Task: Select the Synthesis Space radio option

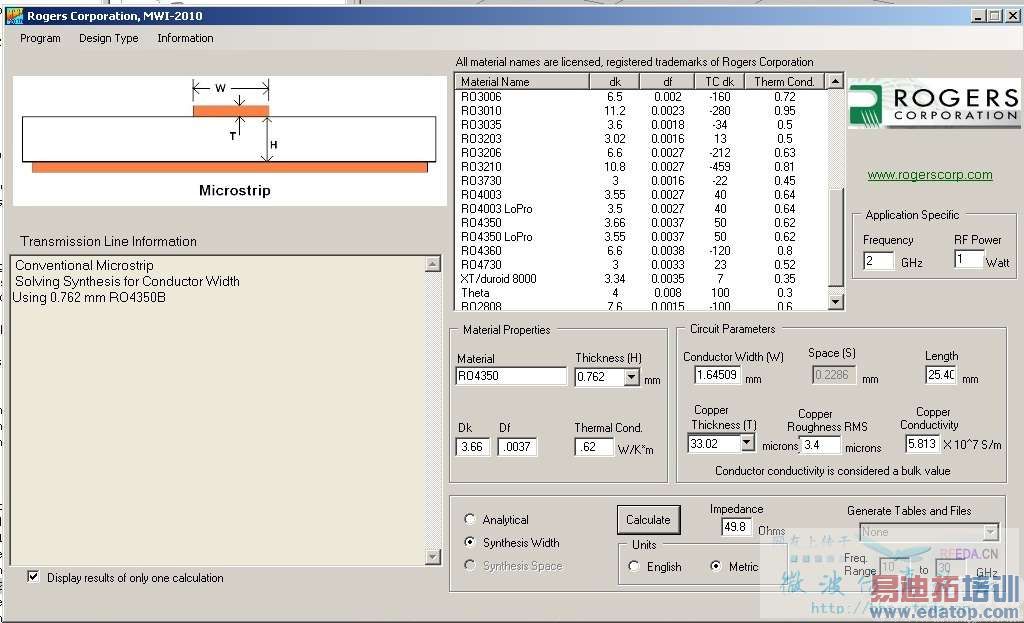Action: tap(470, 565)
